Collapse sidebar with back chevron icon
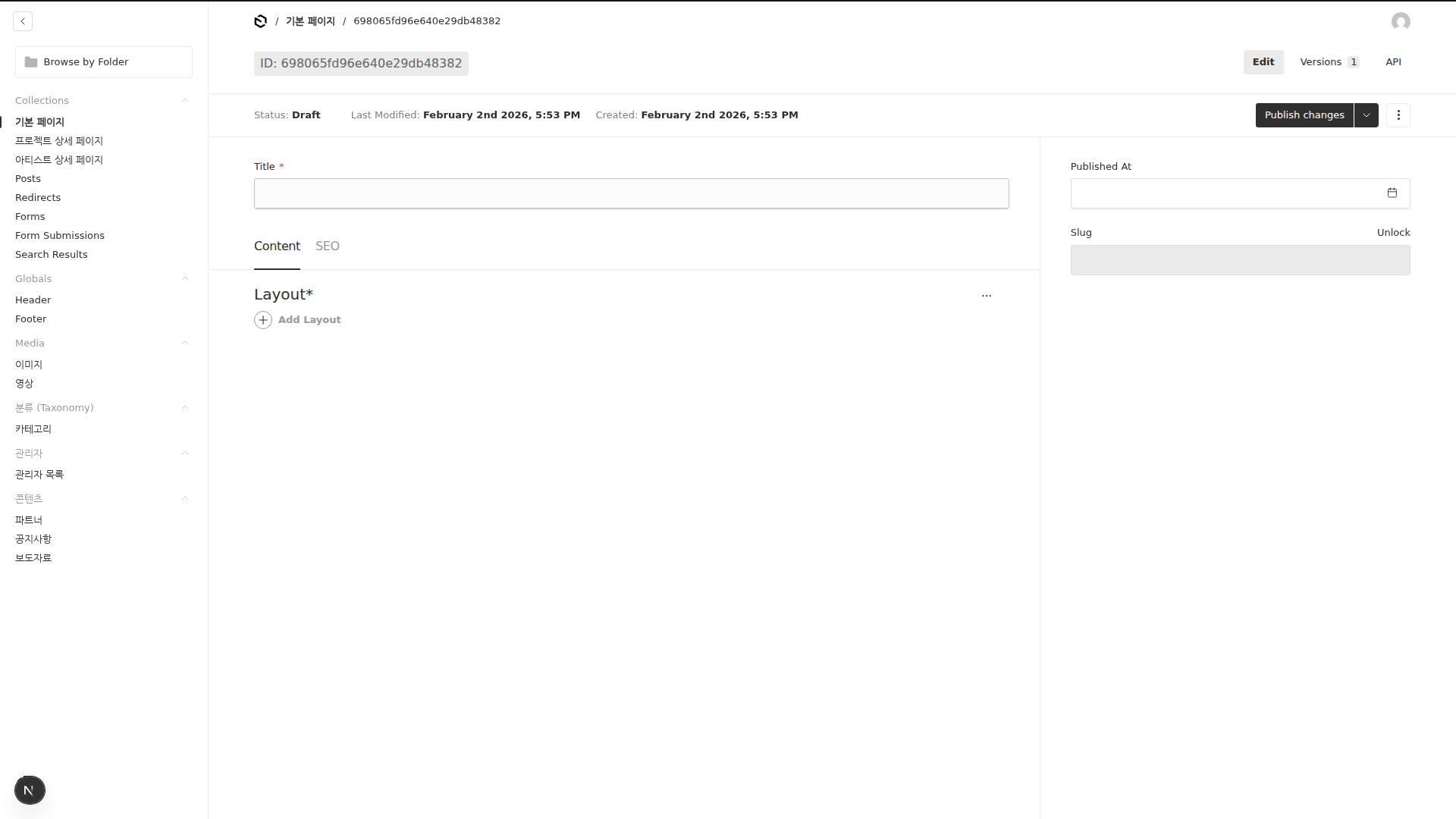Image resolution: width=1456 pixels, height=819 pixels. click(x=23, y=21)
